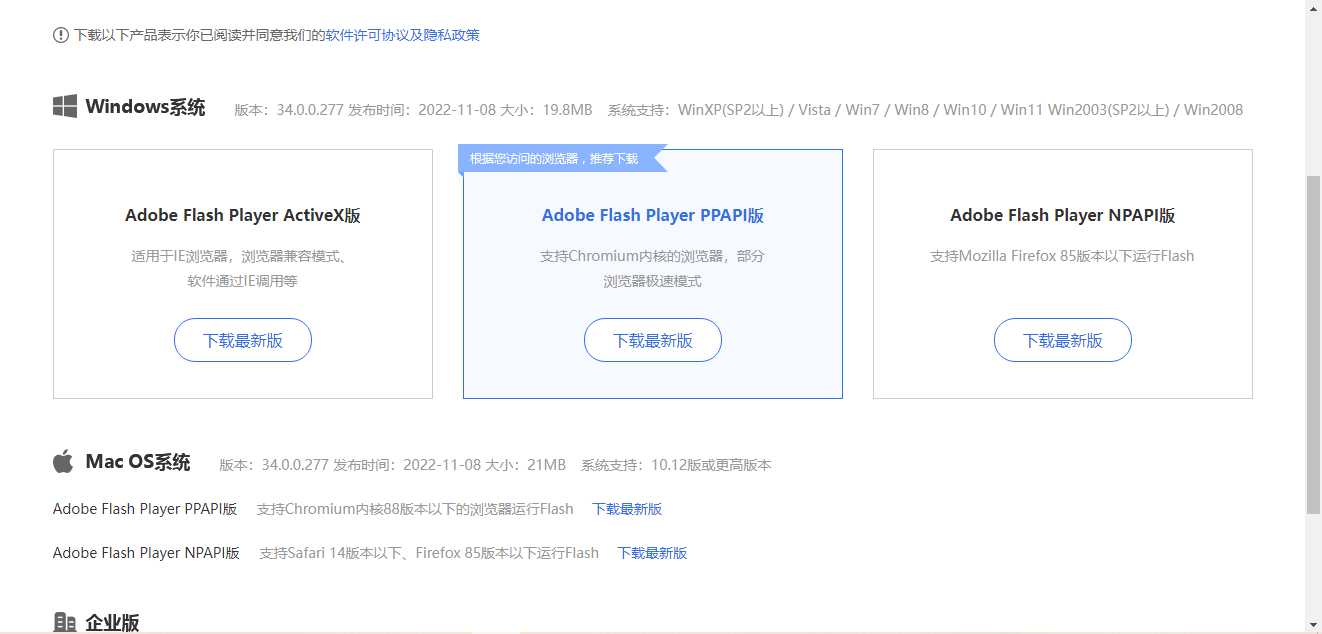Select Adobe Flash Player PPAPI版 card title
This screenshot has height=634, width=1322.
click(653, 215)
